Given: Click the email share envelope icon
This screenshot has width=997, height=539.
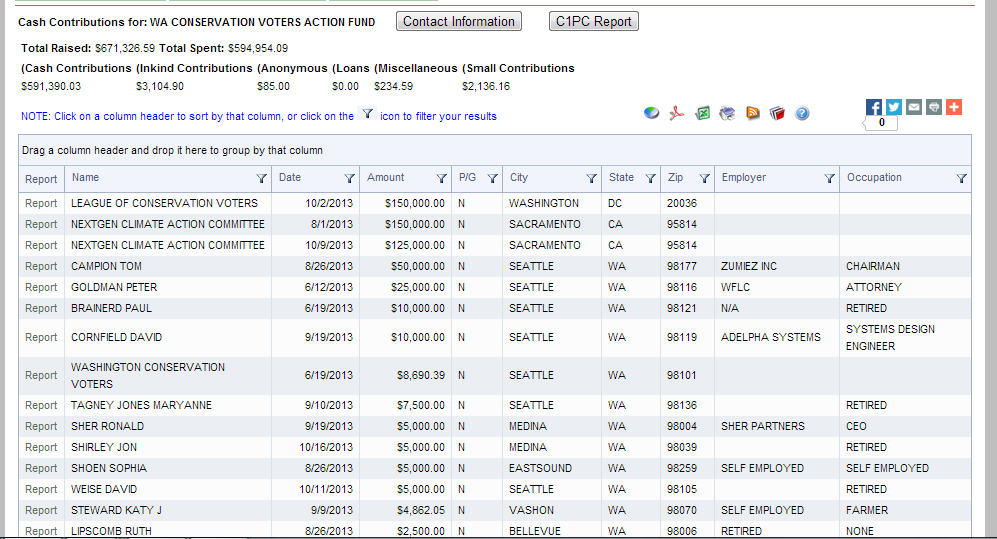Looking at the screenshot, I should pos(914,107).
